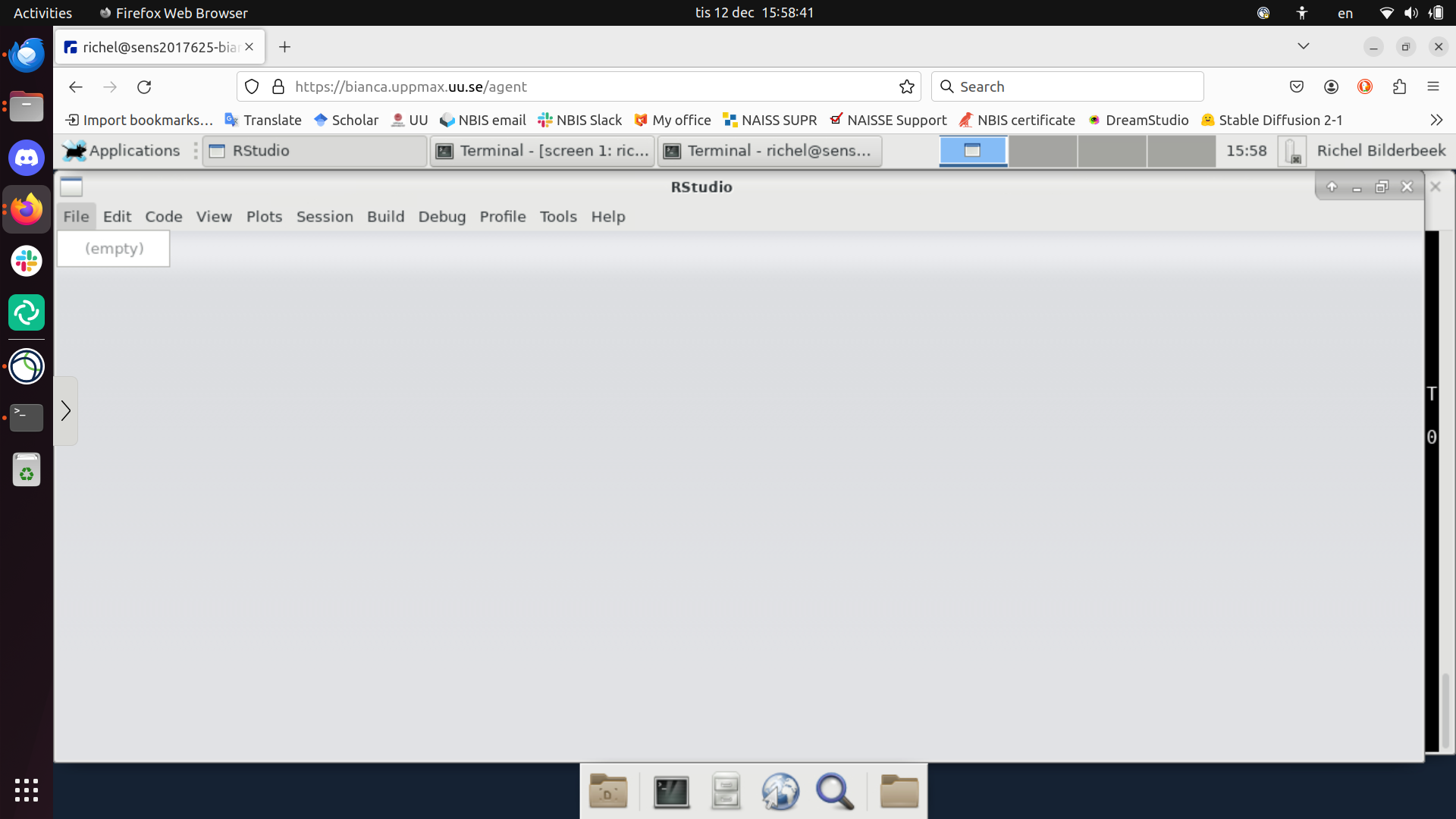The image size is (1456, 819).
Task: Expand the empty project tab
Action: [113, 247]
